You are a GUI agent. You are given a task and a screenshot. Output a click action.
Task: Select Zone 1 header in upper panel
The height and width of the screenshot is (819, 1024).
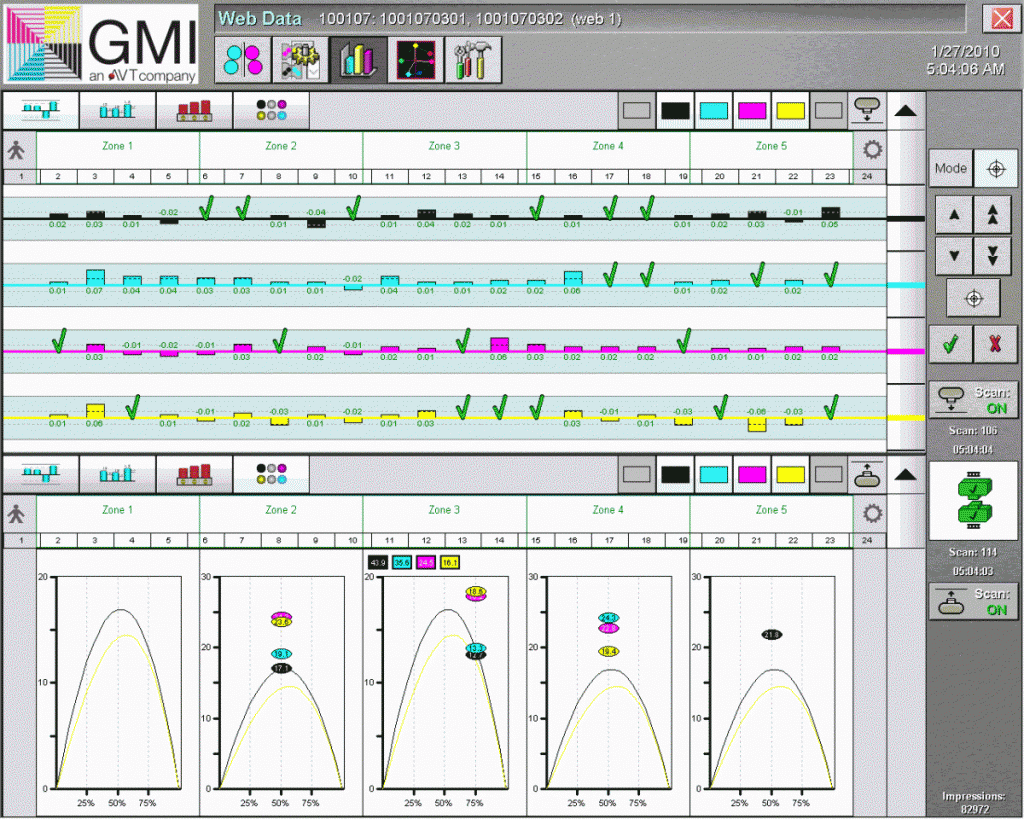coord(118,146)
